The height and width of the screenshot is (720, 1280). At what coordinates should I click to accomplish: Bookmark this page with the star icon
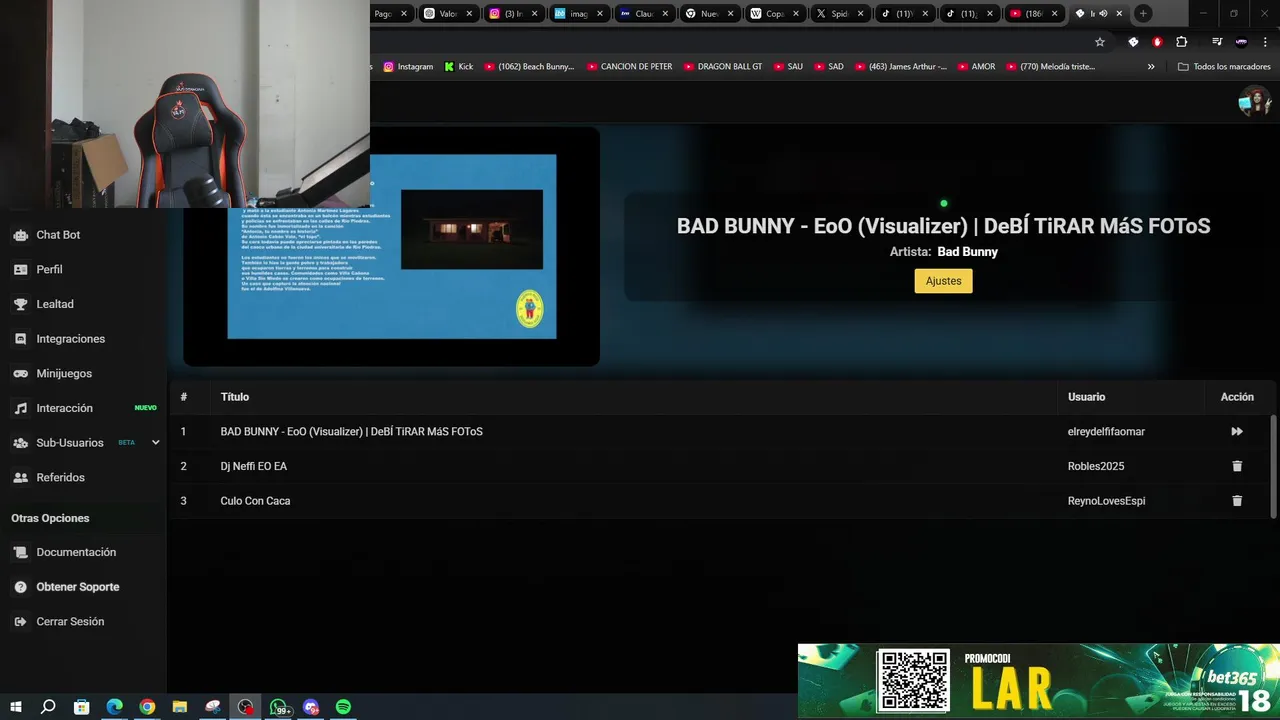1100,42
